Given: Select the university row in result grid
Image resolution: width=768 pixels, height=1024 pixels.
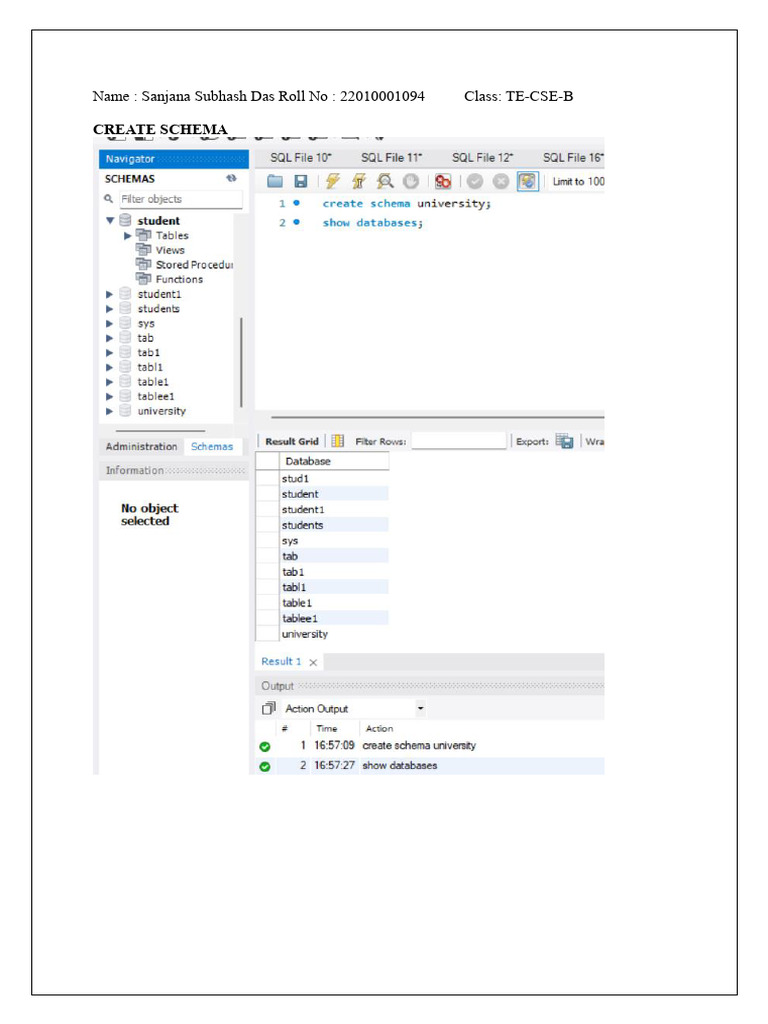Looking at the screenshot, I should [334, 634].
